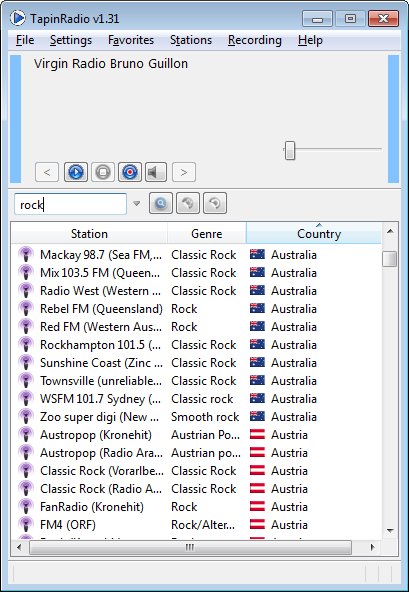Viewport: 409px width, 592px height.
Task: Open the search history dropdown arrow
Action: pyautogui.click(x=136, y=204)
